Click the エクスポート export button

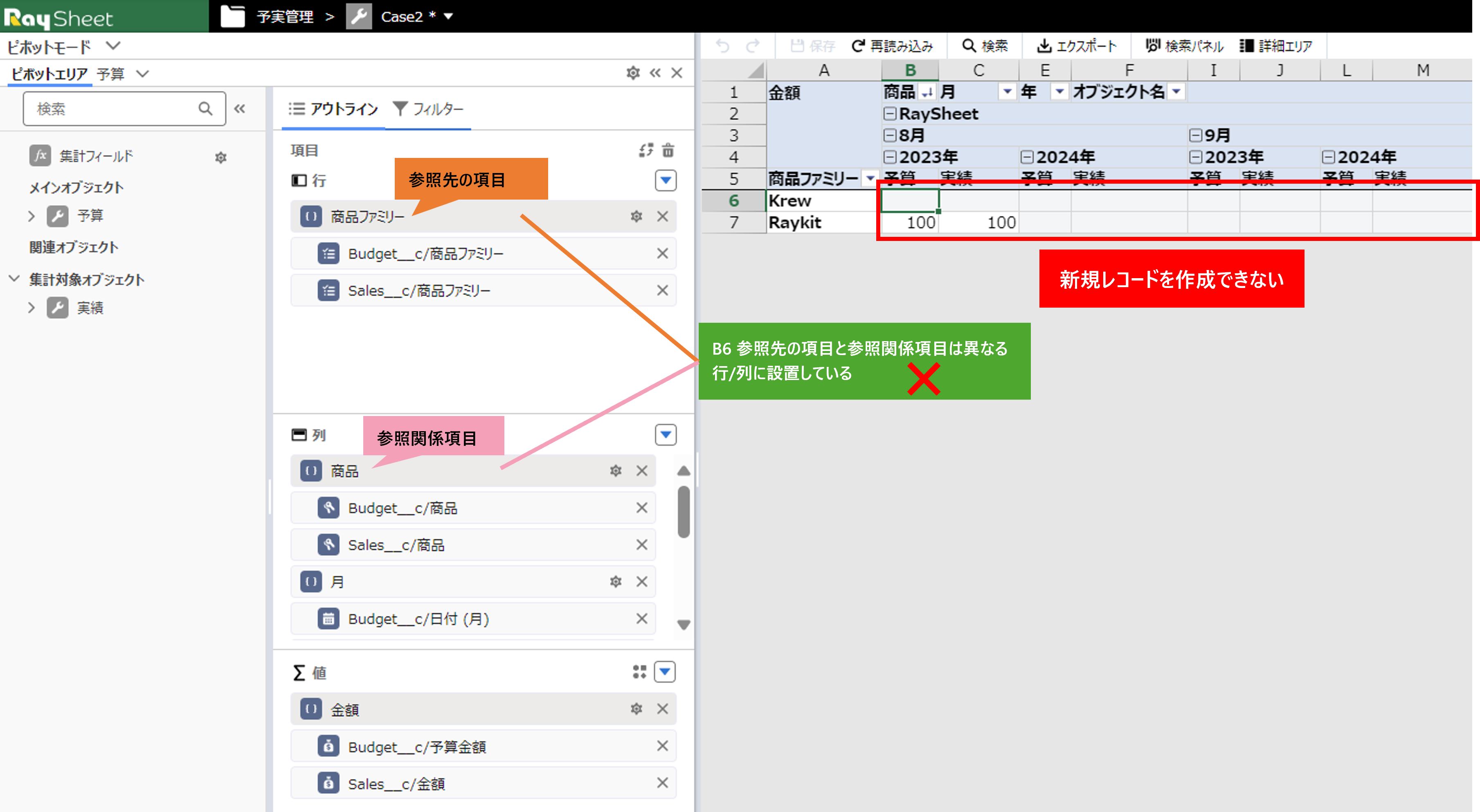click(x=1077, y=46)
